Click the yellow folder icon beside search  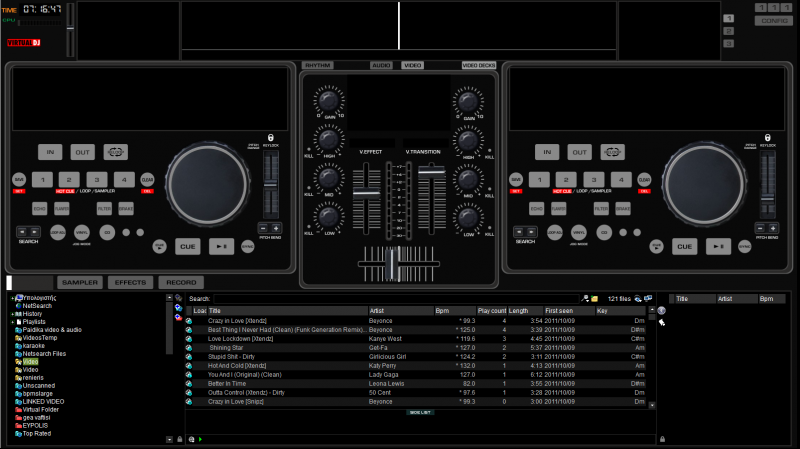[594, 298]
